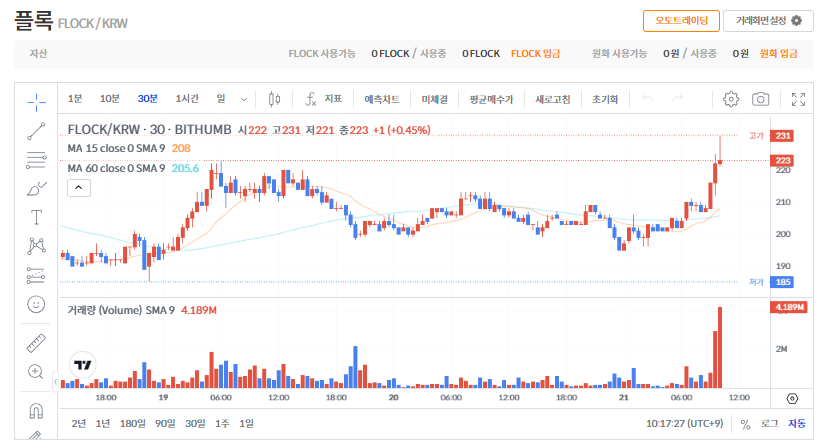Switch to the 일 daily interval
826x448 pixels.
(221, 99)
